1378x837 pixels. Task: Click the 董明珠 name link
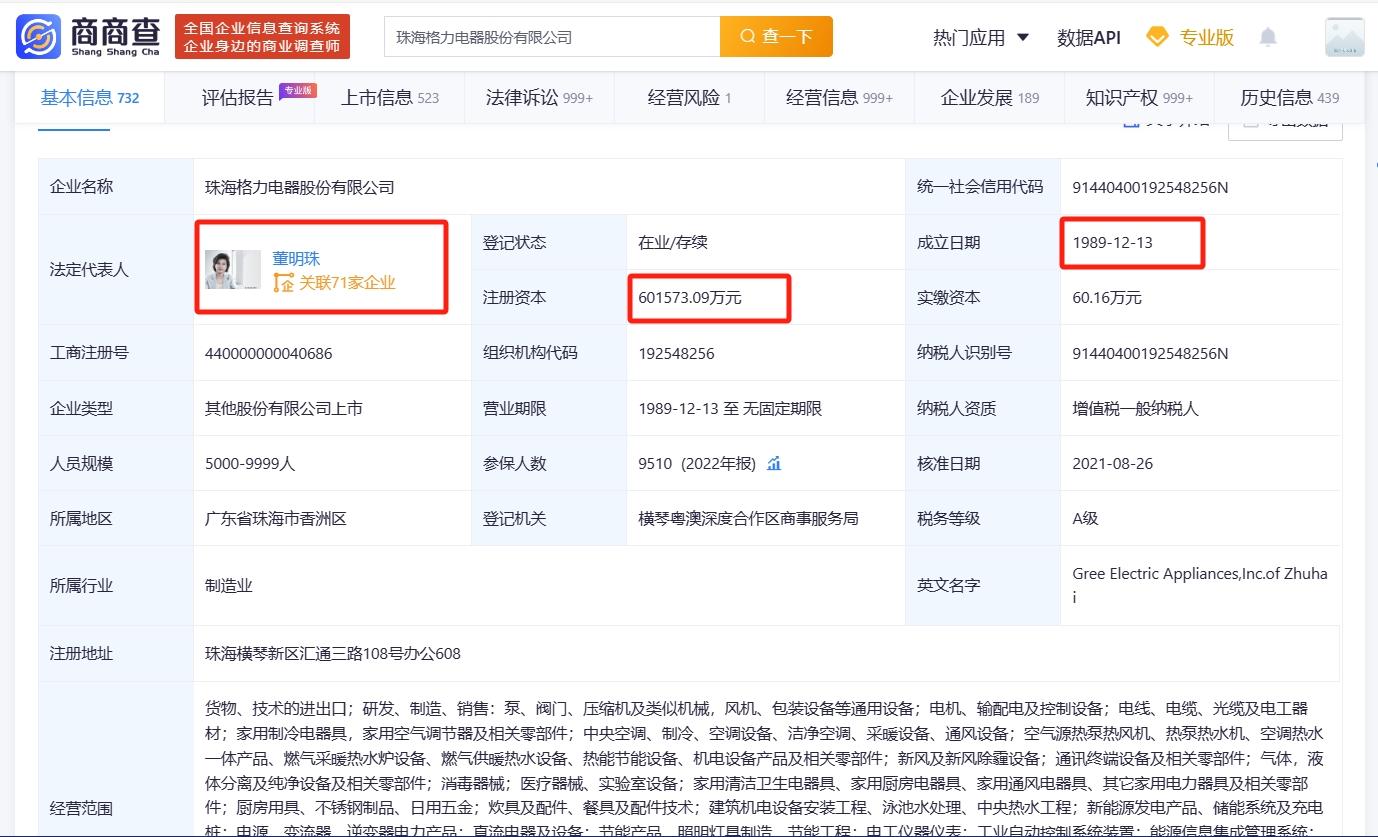[x=296, y=258]
